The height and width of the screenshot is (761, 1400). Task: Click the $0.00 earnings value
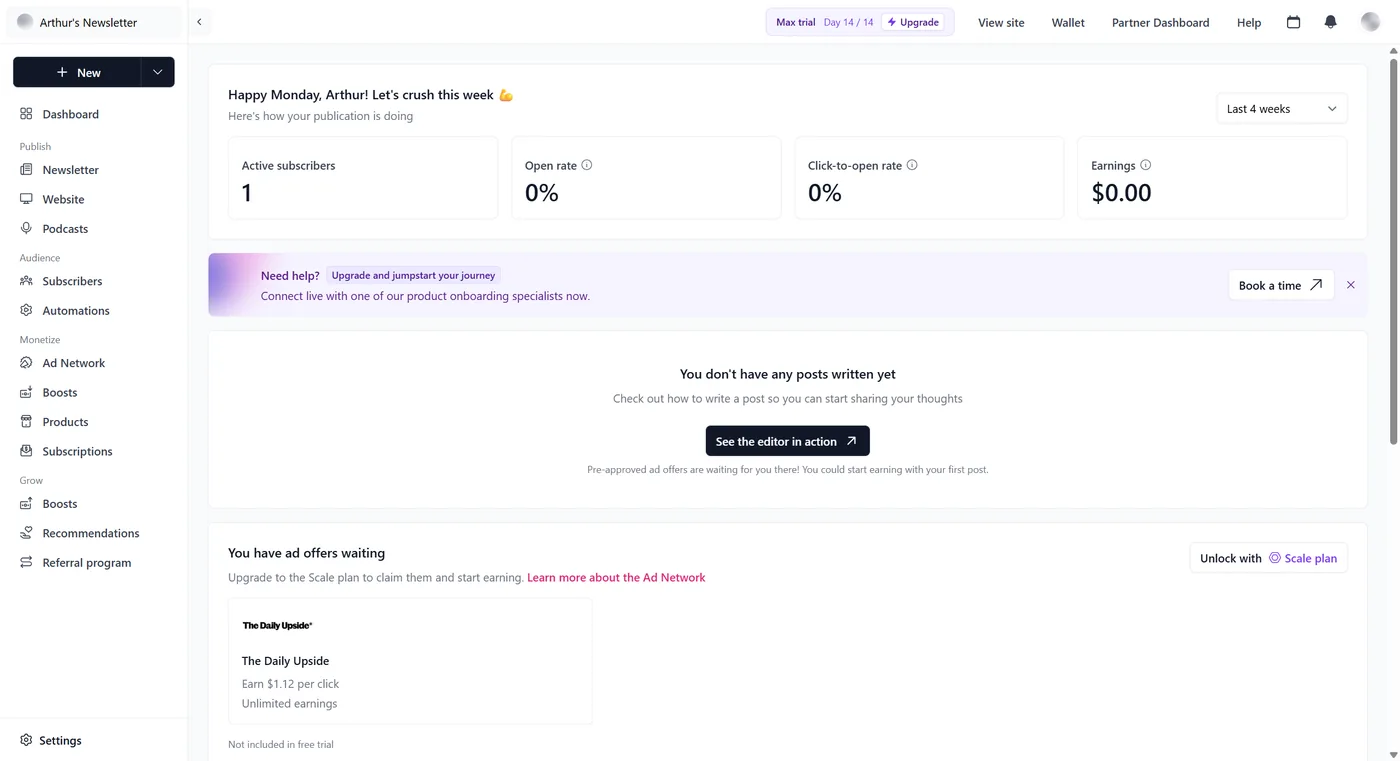click(1121, 192)
